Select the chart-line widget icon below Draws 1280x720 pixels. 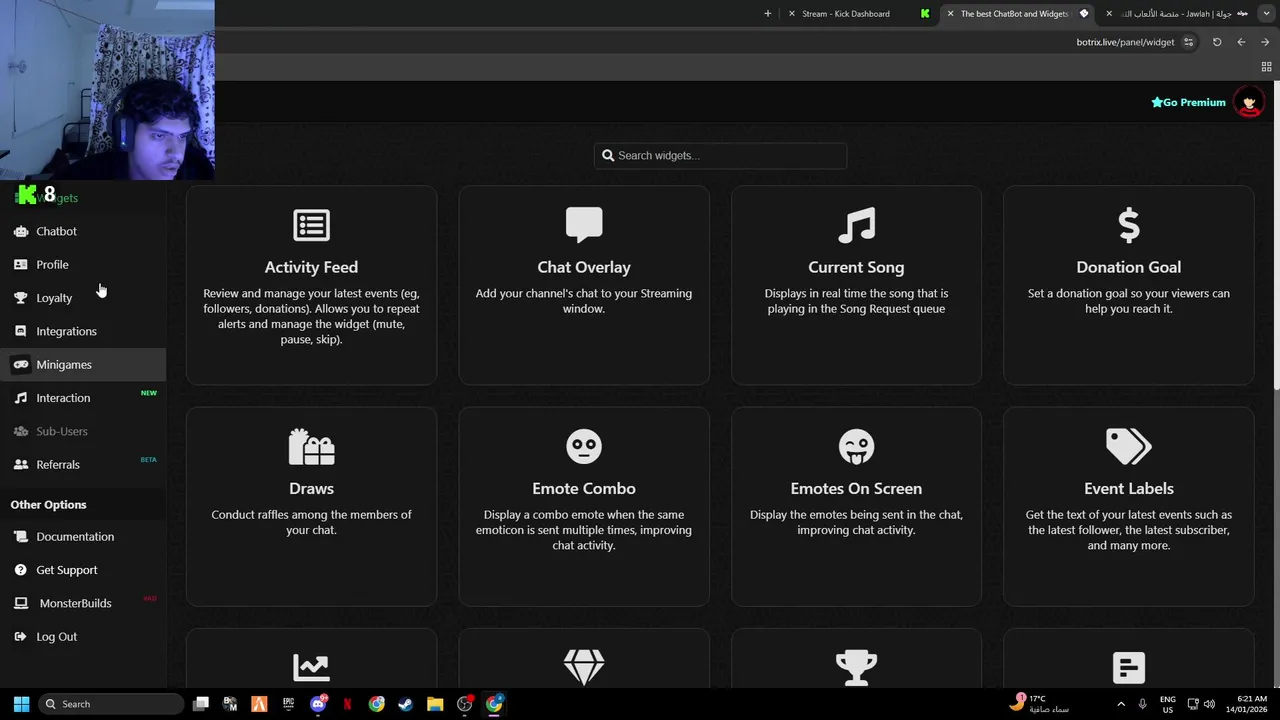pyautogui.click(x=311, y=667)
